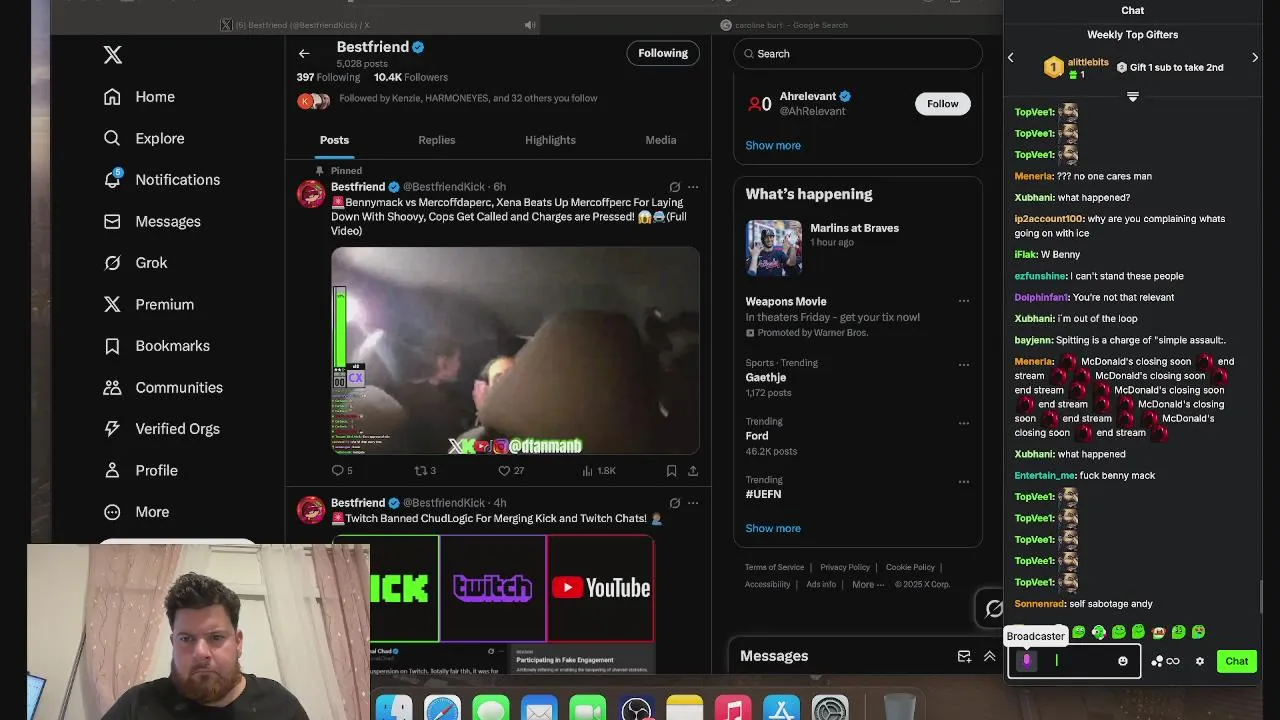Image resolution: width=1280 pixels, height=720 pixels.
Task: Go back with the arrow beside Bestfriend
Action: coord(304,54)
